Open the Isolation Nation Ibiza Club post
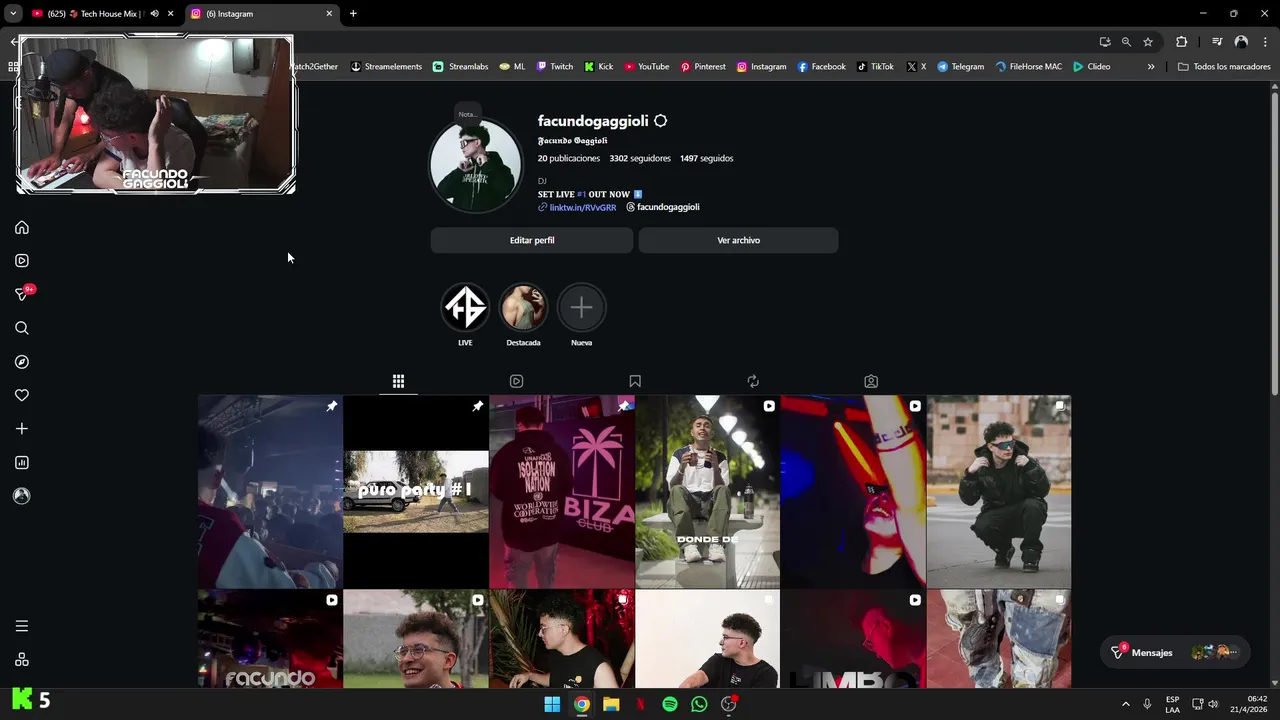Viewport: 1280px width, 720px height. pyautogui.click(x=562, y=491)
